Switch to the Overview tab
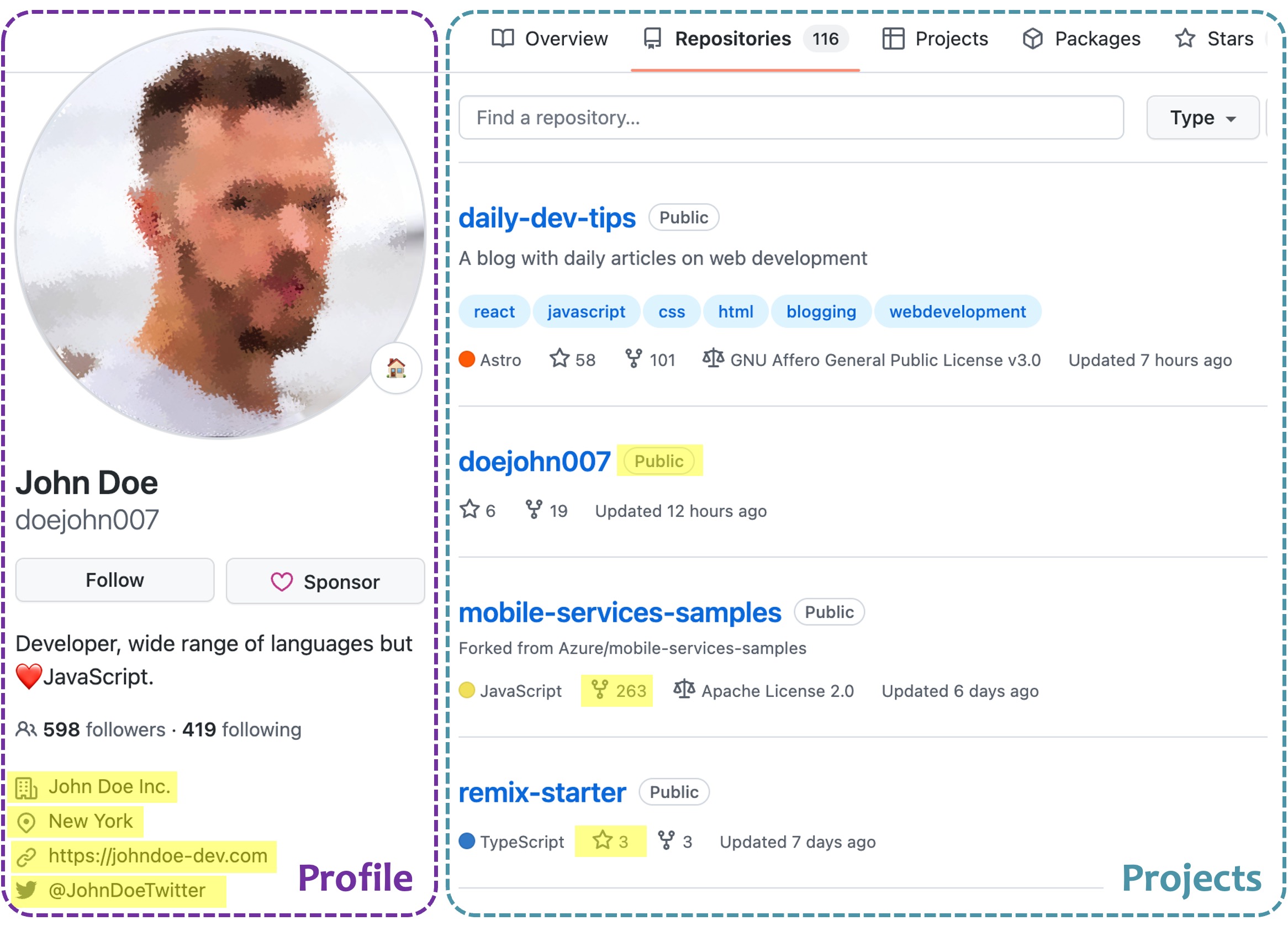The height and width of the screenshot is (926, 1288). click(549, 39)
